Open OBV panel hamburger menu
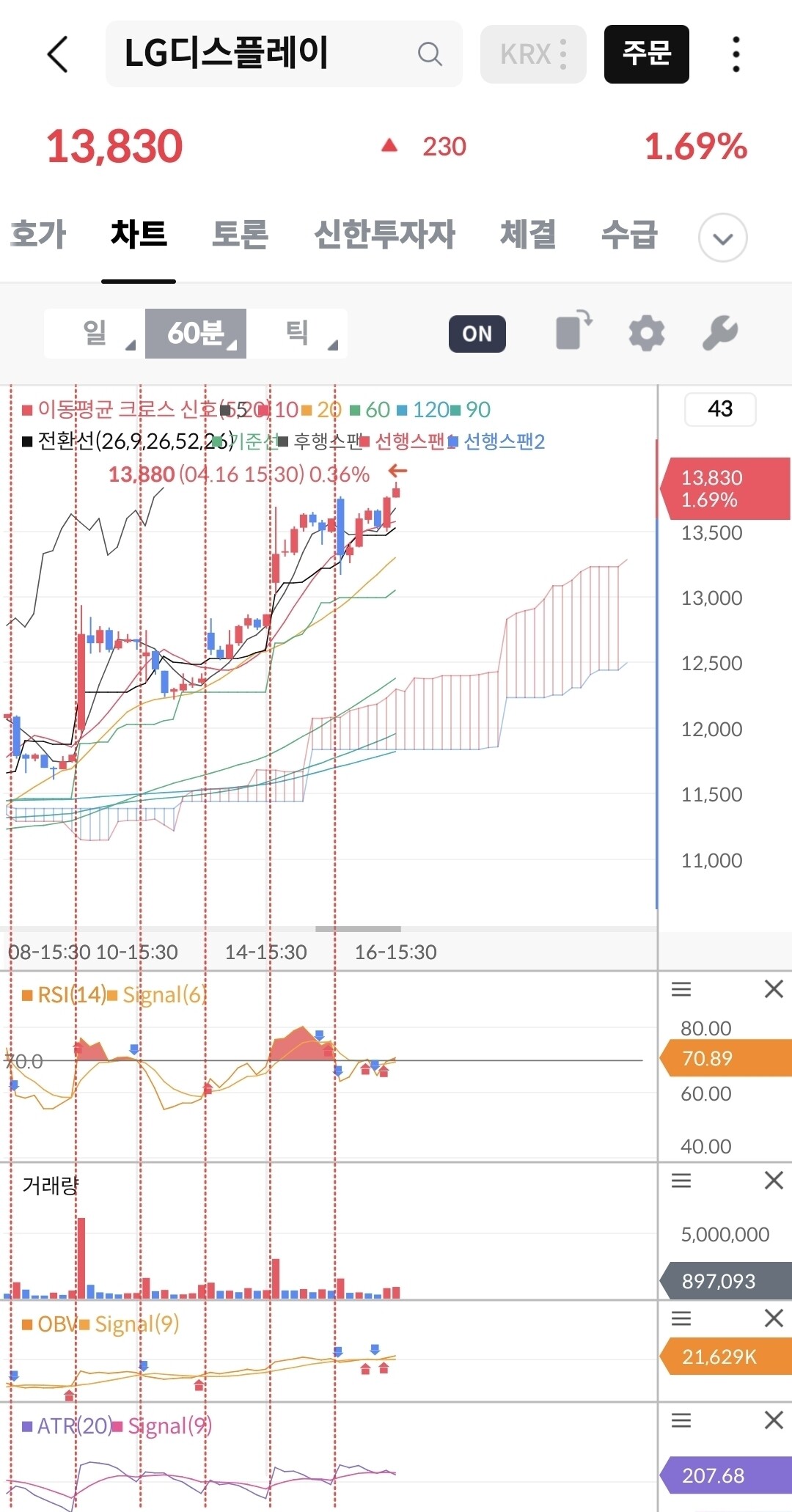Screen dimensions: 792x1512 [x=681, y=1318]
